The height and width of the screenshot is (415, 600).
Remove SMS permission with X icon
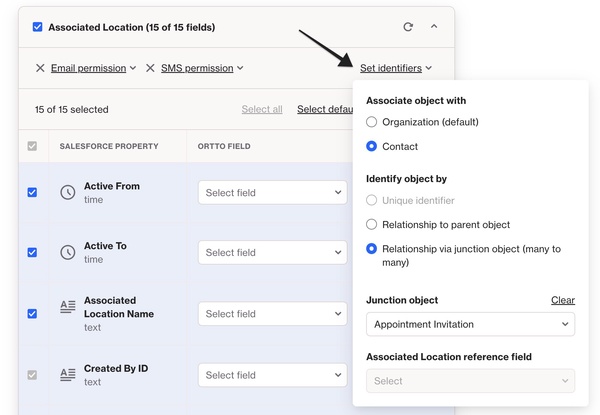pos(150,68)
